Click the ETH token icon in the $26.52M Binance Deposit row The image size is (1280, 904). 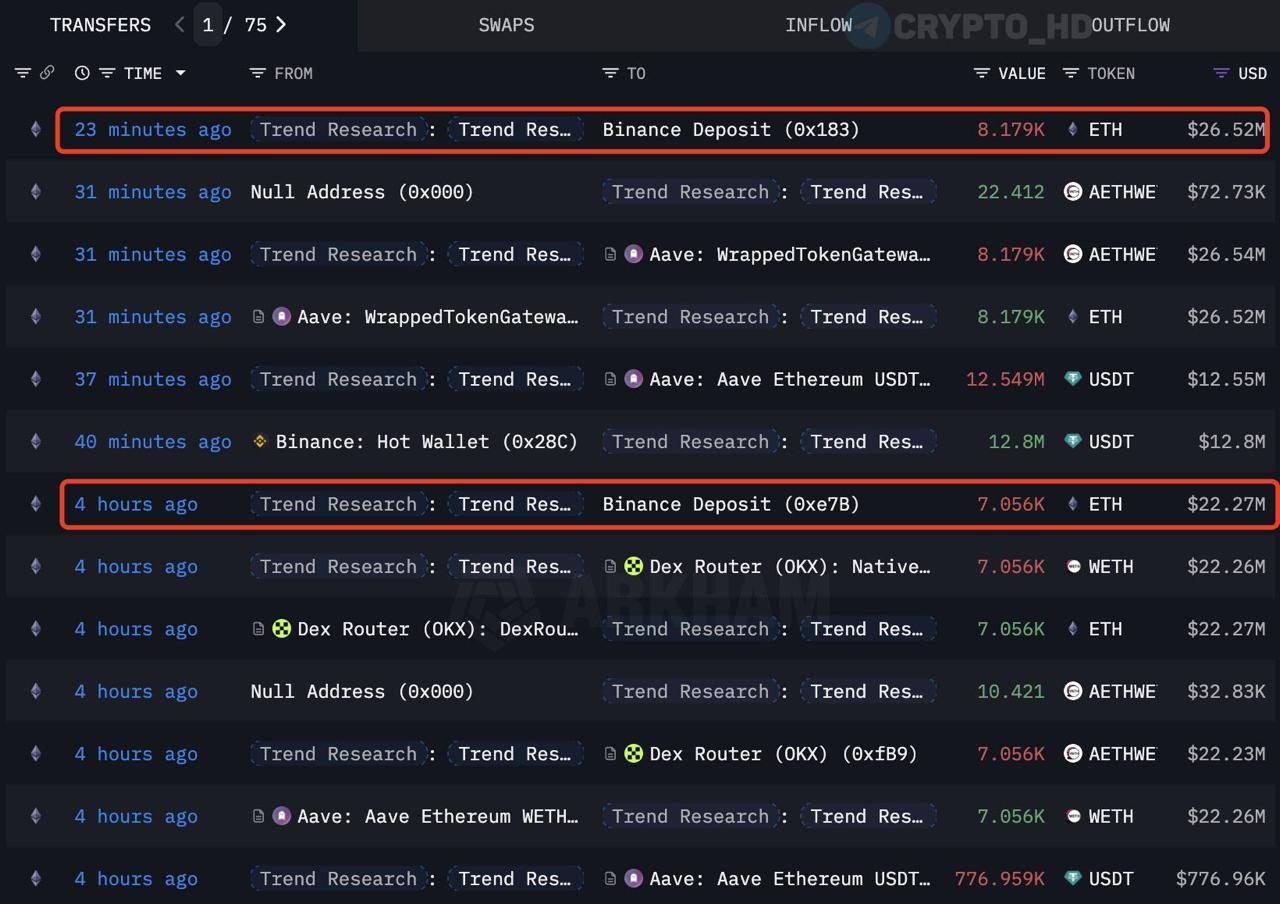coord(1073,129)
